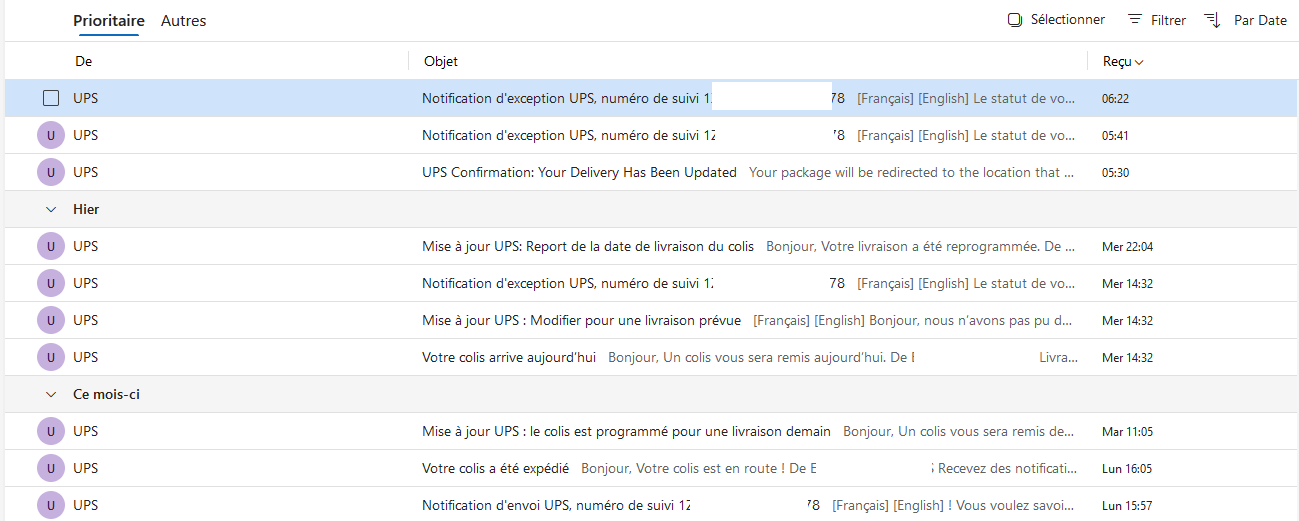The image size is (1299, 521).
Task: Switch to the Autres tab
Action: (183, 20)
